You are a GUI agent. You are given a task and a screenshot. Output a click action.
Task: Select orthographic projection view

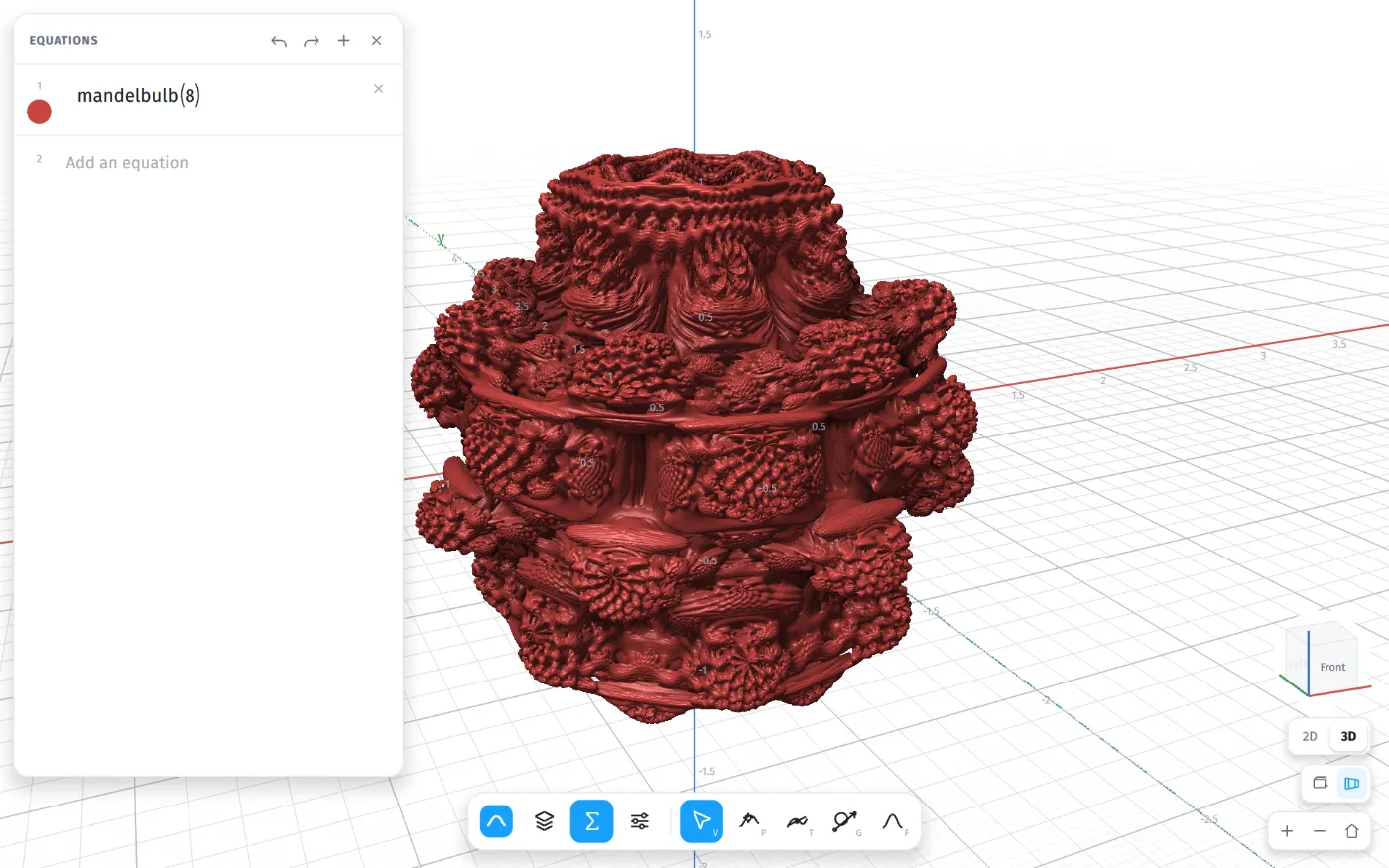pos(1320,783)
